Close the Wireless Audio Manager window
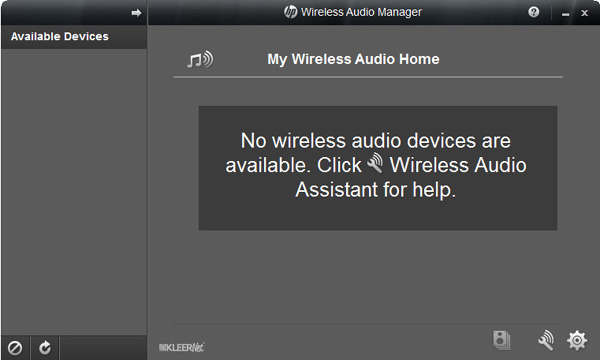The height and width of the screenshot is (360, 600). [x=584, y=13]
